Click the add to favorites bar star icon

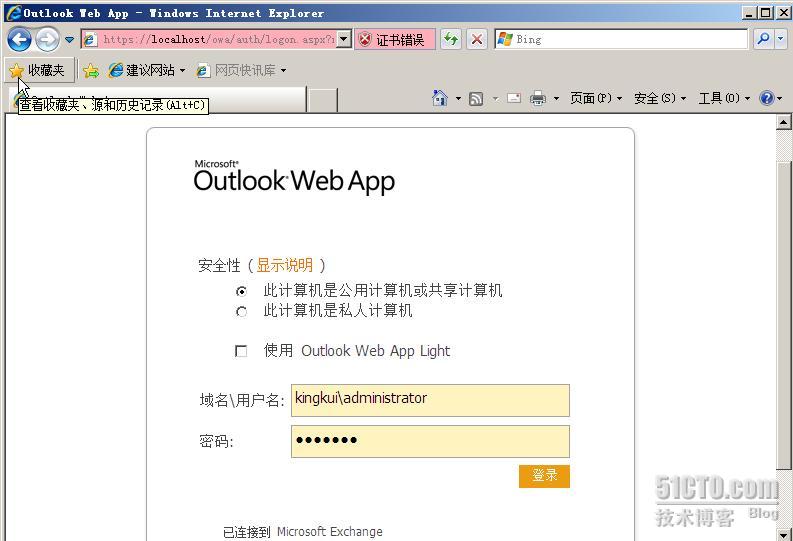pyautogui.click(x=91, y=71)
